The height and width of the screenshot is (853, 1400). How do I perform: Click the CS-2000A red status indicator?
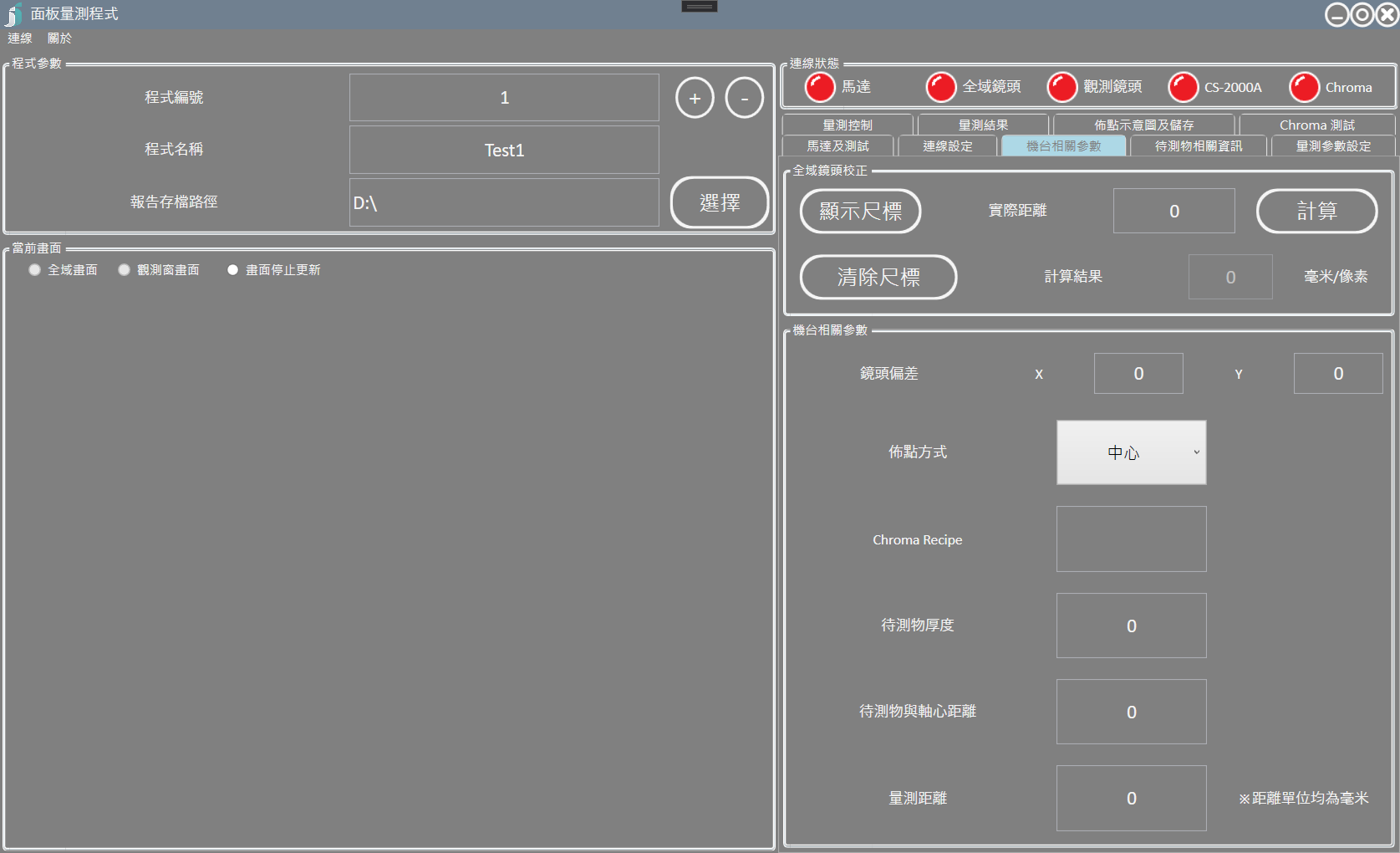pyautogui.click(x=1184, y=87)
